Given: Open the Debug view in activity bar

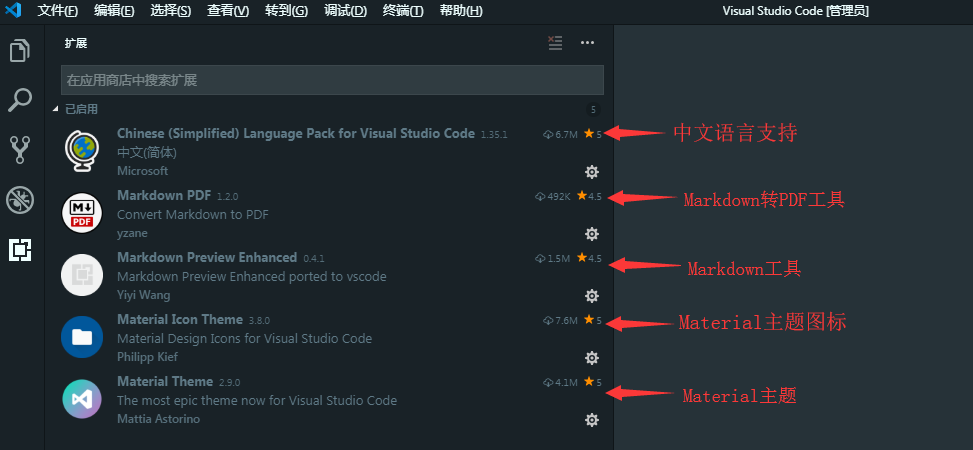Looking at the screenshot, I should tap(20, 200).
